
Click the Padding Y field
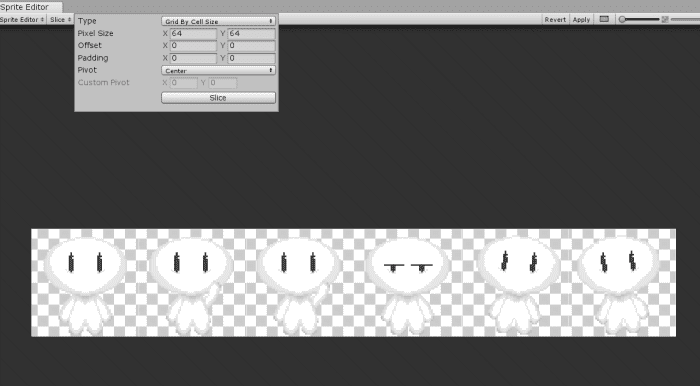pyautogui.click(x=251, y=58)
